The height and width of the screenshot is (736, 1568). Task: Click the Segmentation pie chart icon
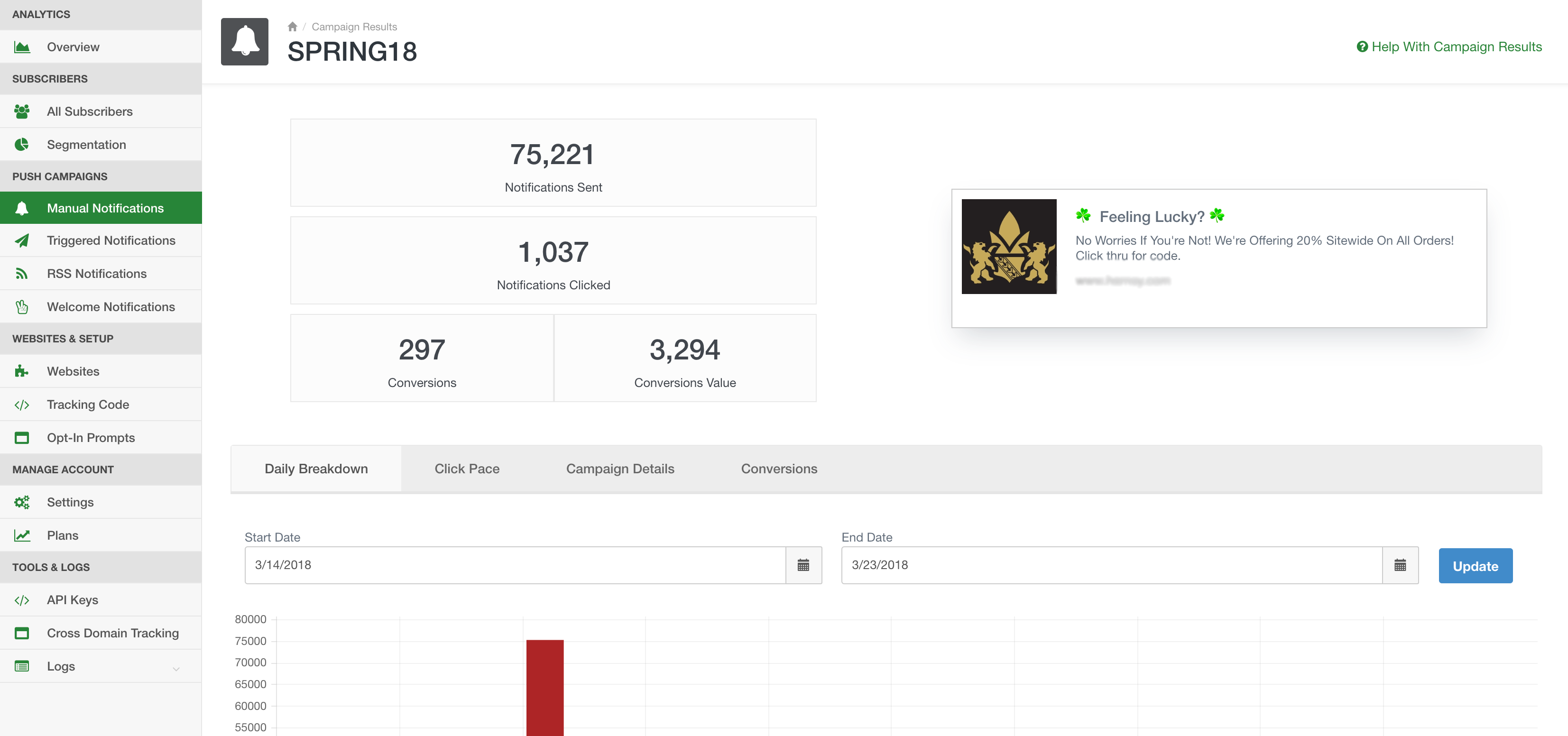pyautogui.click(x=22, y=144)
